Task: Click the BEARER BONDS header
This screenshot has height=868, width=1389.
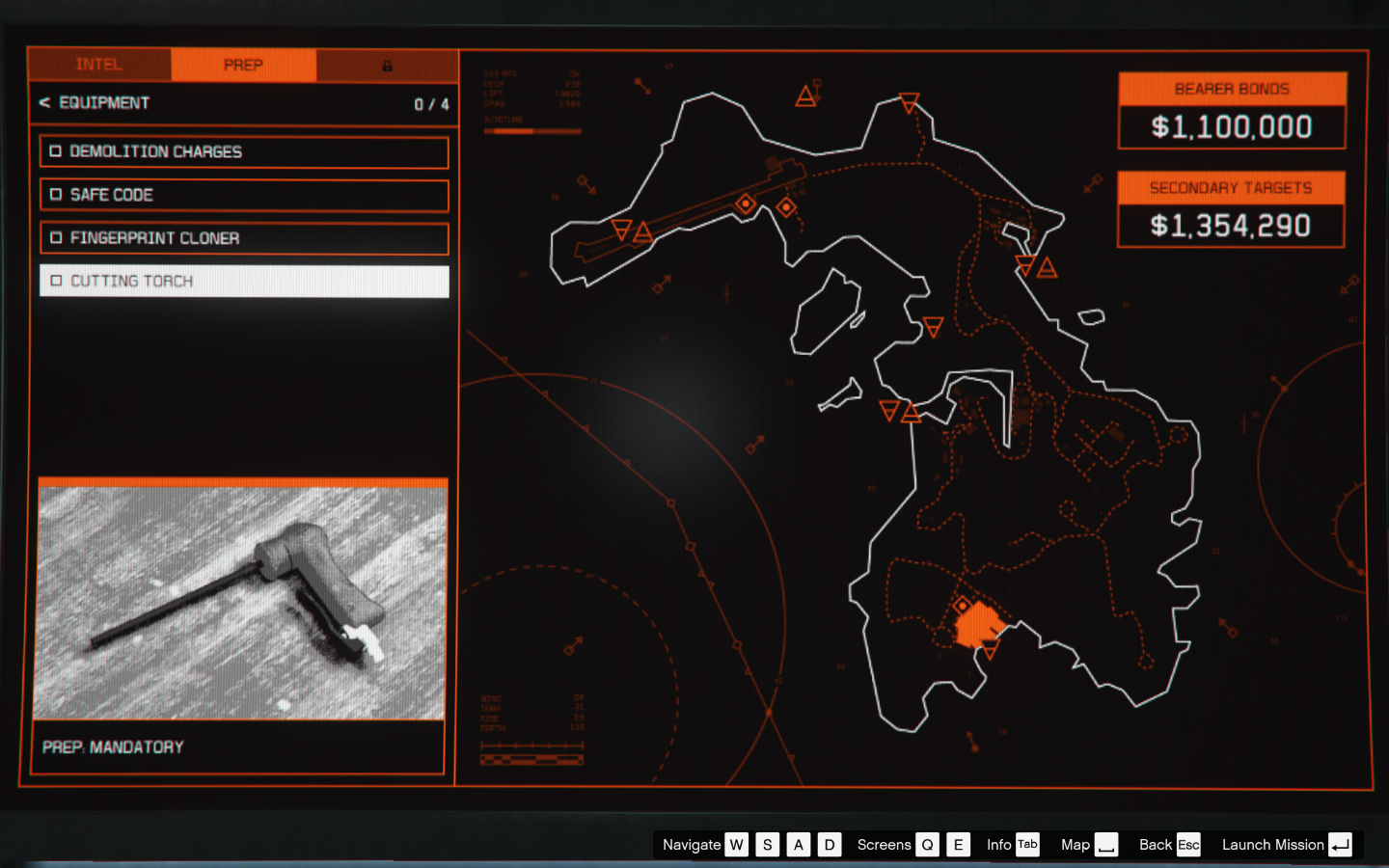Action: (1232, 89)
